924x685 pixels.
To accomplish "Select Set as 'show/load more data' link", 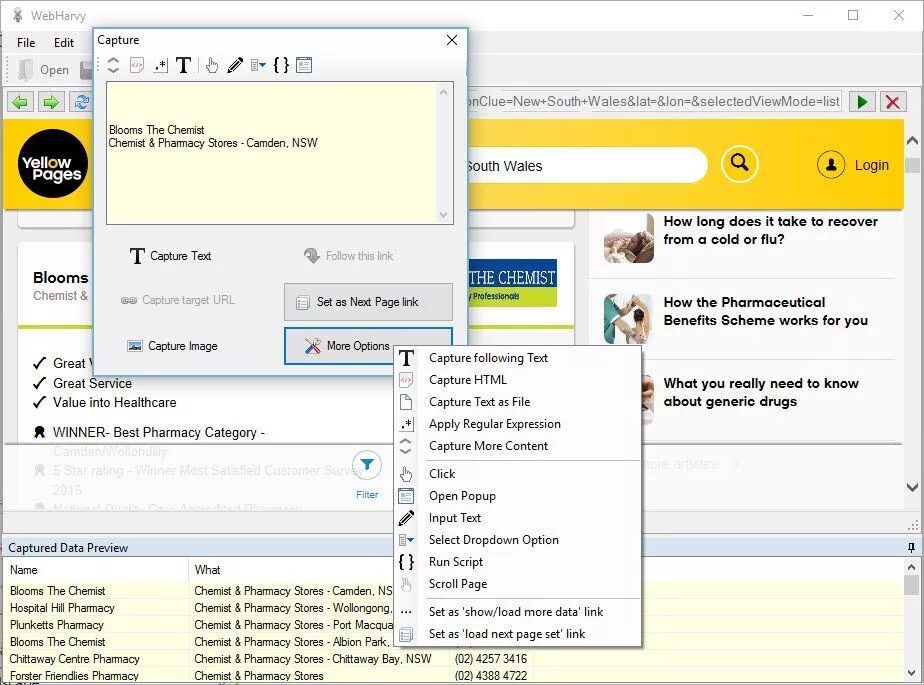I will [517, 612].
